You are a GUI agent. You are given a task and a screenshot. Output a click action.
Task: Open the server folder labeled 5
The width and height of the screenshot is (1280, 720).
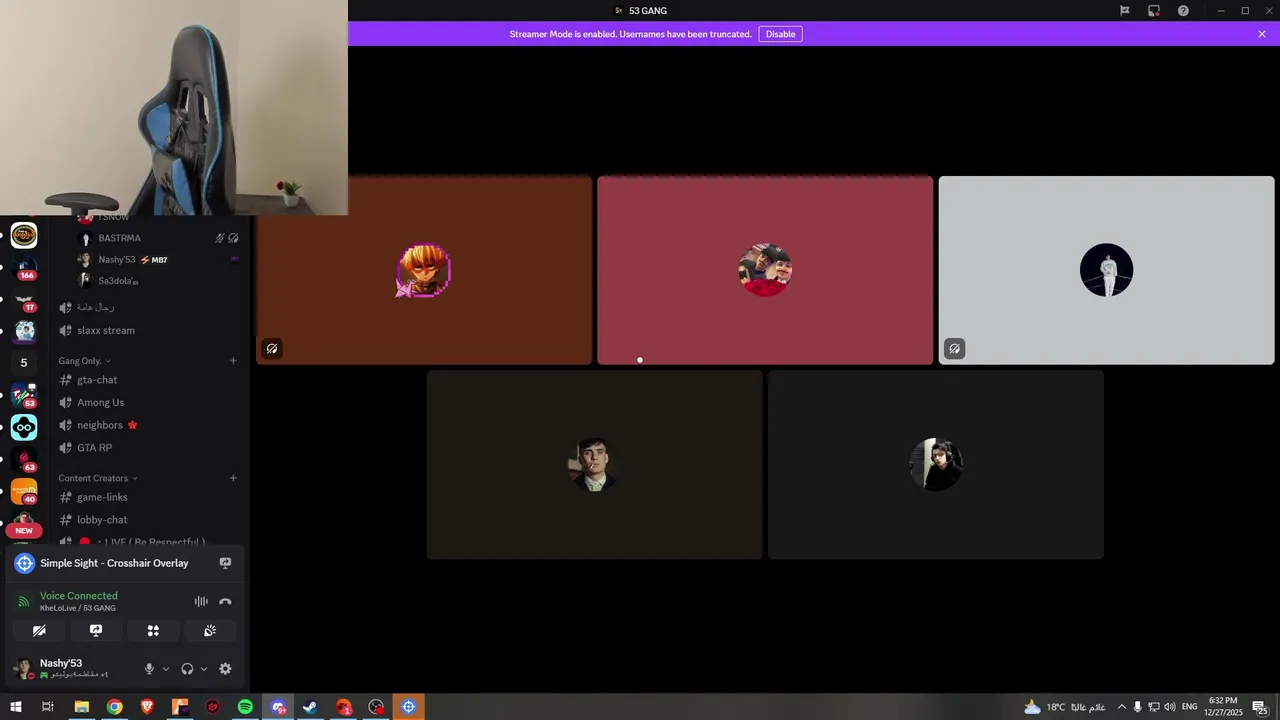24,362
